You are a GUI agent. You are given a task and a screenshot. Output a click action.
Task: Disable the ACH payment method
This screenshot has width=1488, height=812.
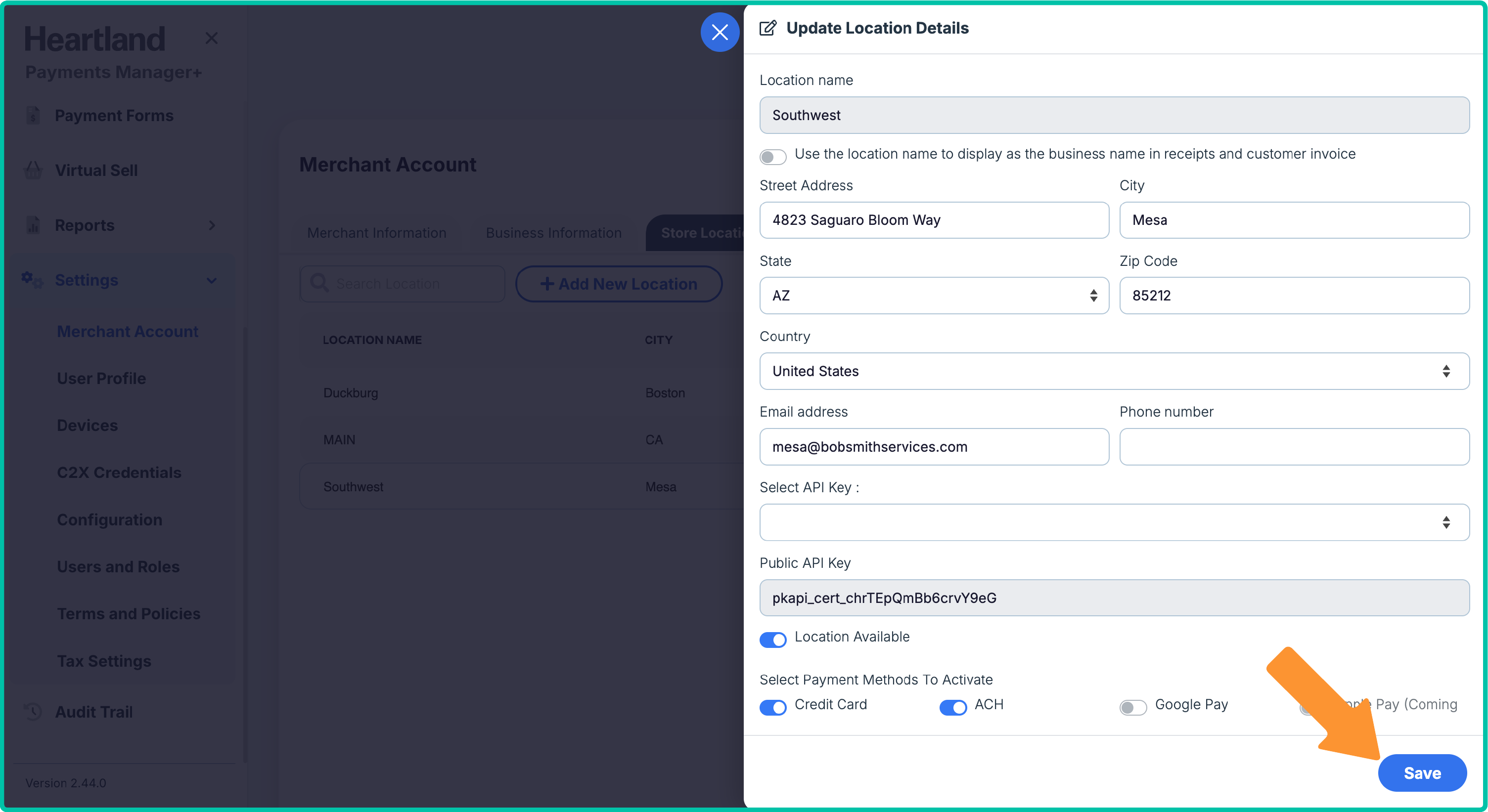pos(953,707)
